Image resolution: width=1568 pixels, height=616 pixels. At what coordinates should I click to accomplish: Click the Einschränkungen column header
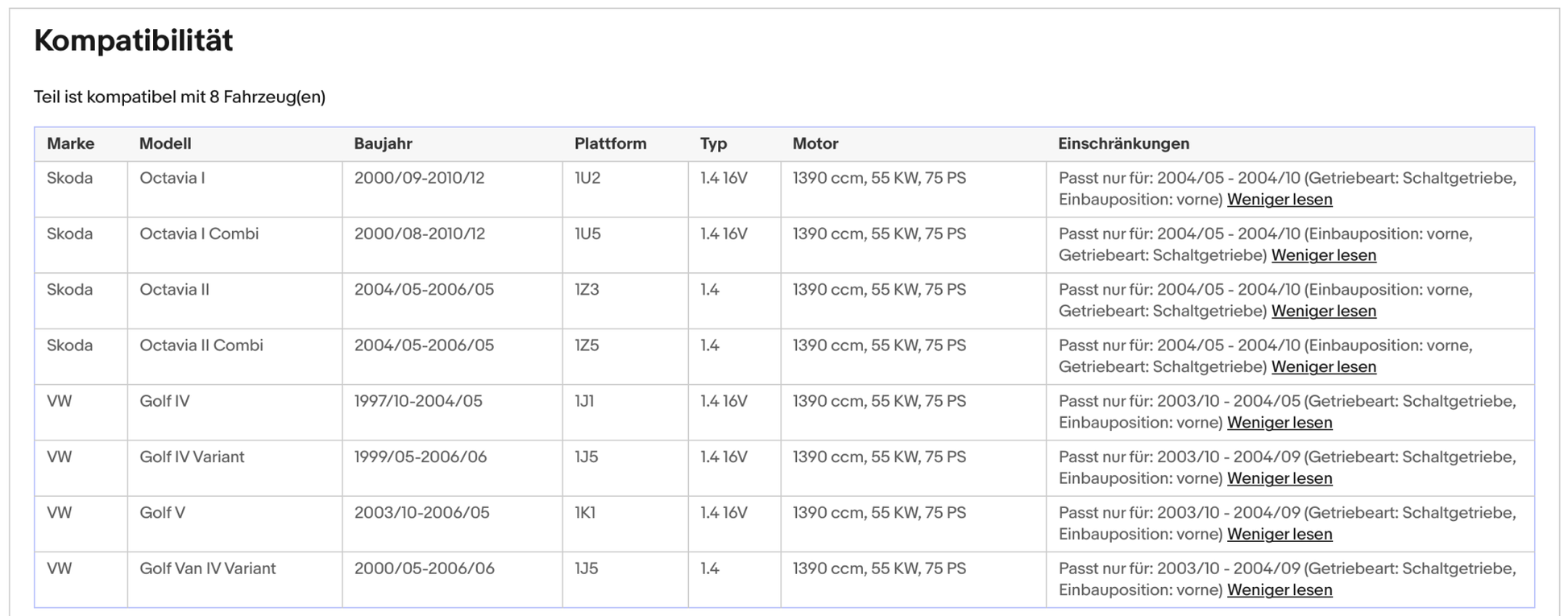(1123, 143)
